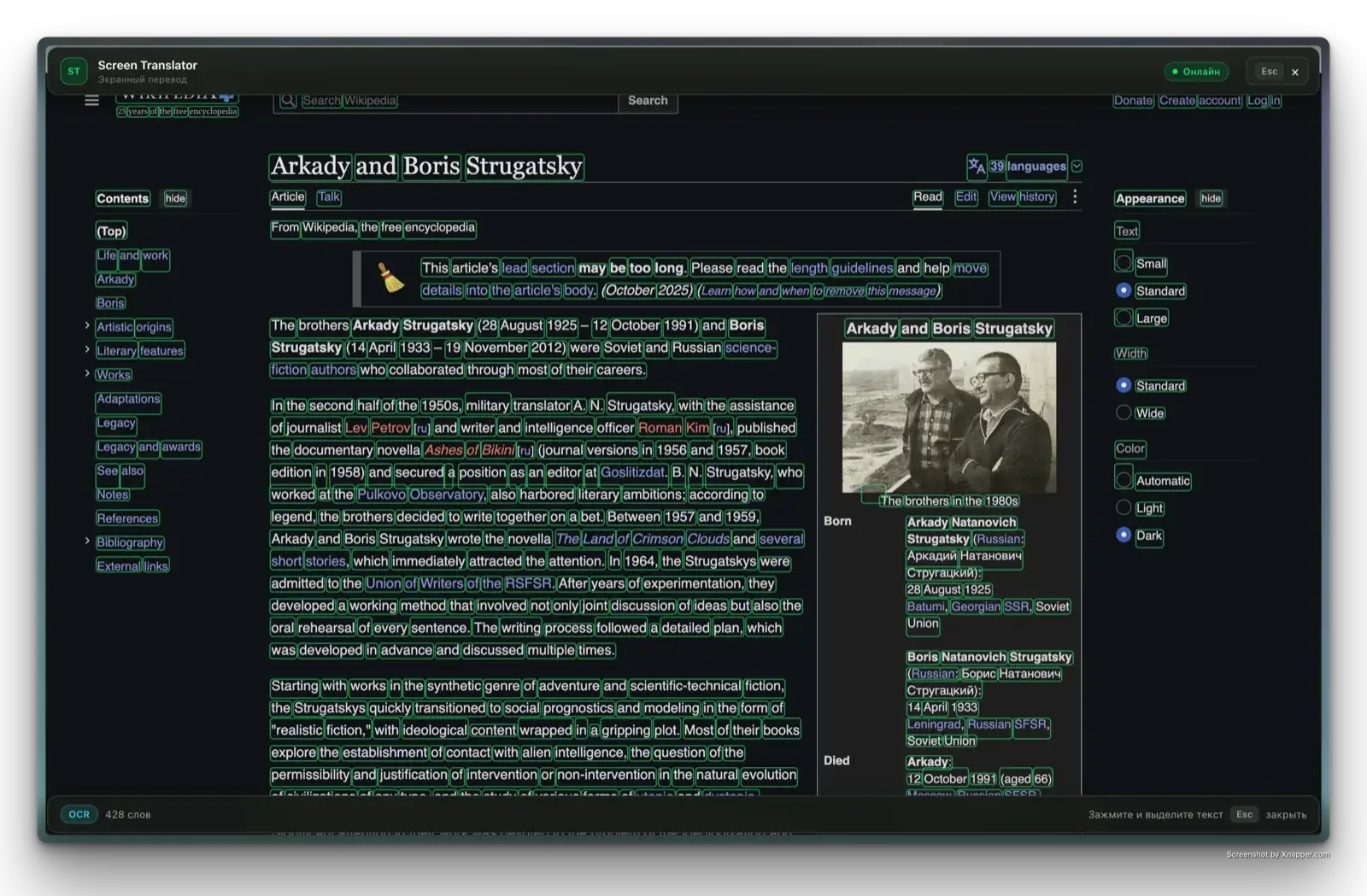Click the '428 слов' word count text

coord(128,815)
